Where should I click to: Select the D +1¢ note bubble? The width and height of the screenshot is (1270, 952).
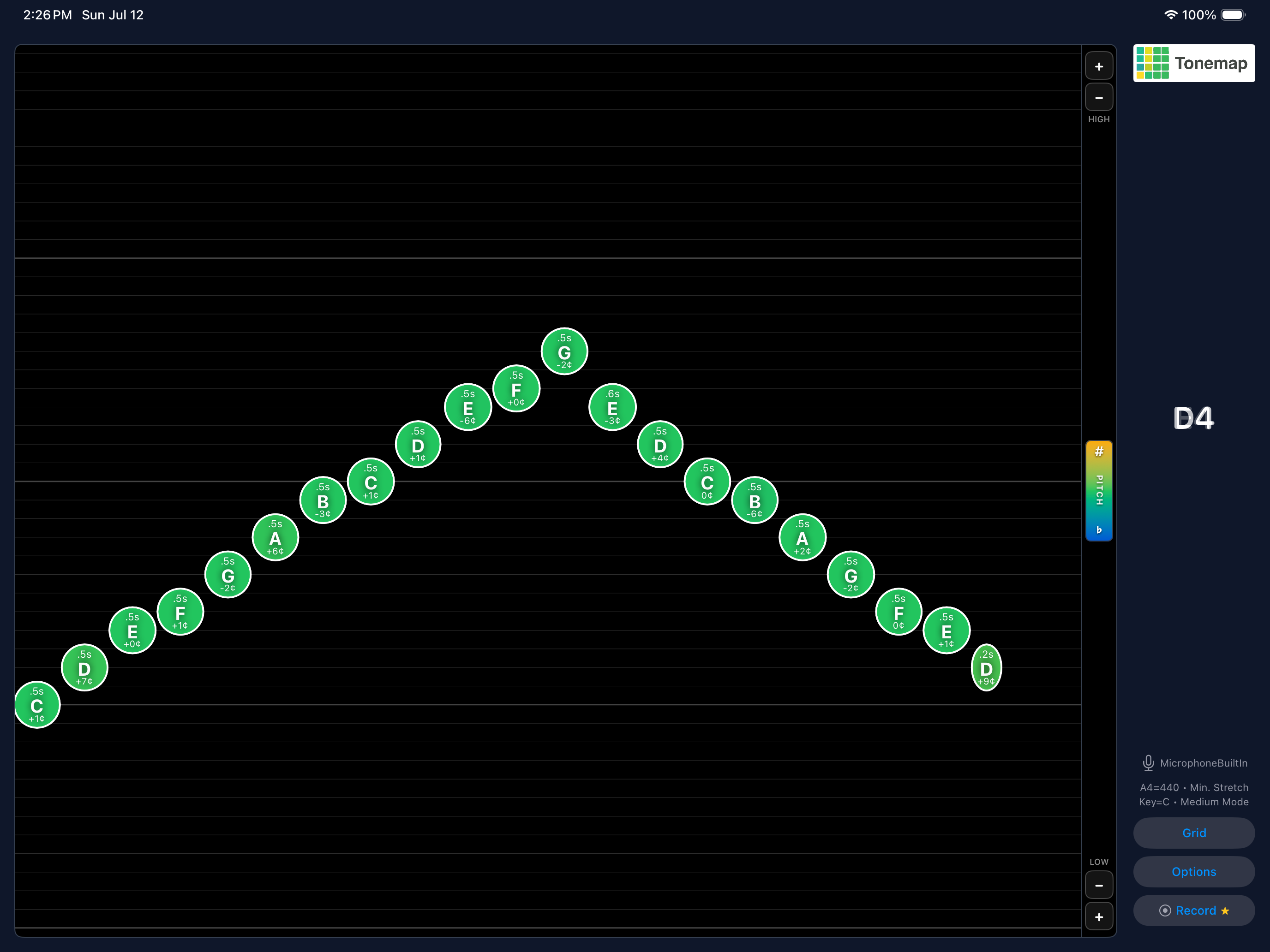[418, 444]
